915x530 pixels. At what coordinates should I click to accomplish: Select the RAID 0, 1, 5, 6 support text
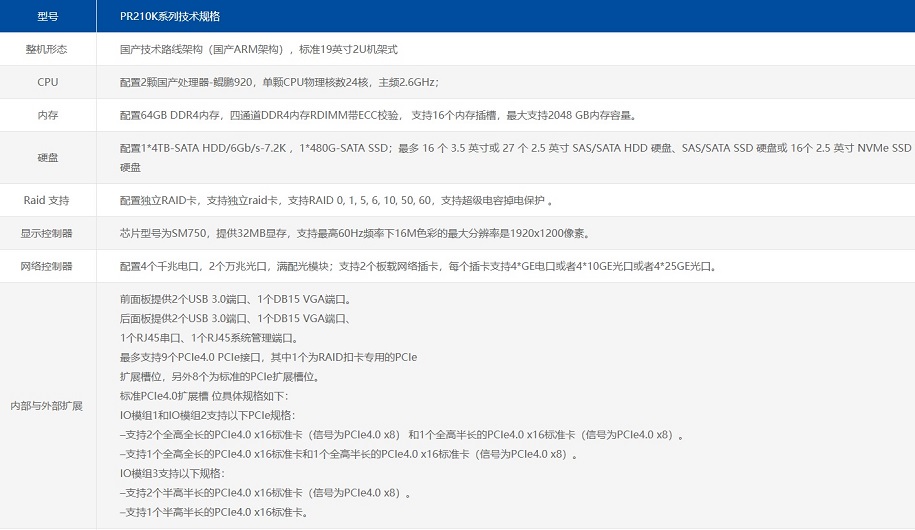pyautogui.click(x=336, y=200)
